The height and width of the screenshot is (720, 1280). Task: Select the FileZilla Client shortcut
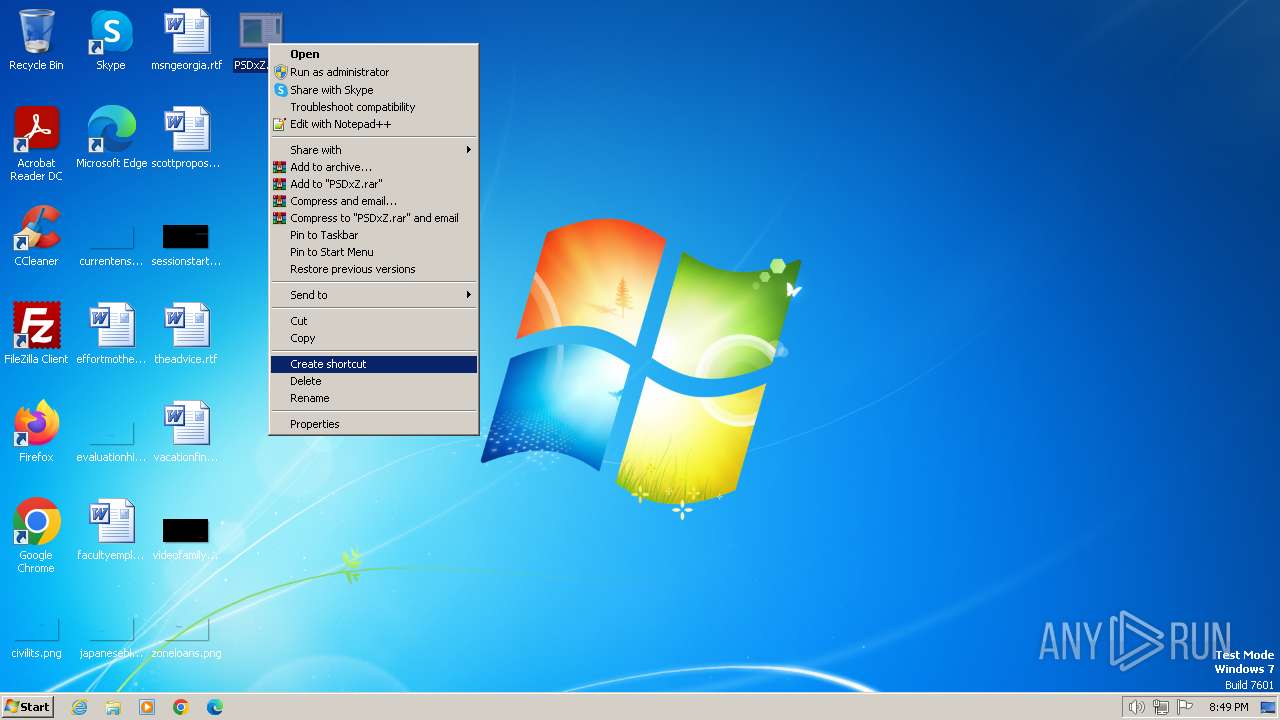[36, 334]
